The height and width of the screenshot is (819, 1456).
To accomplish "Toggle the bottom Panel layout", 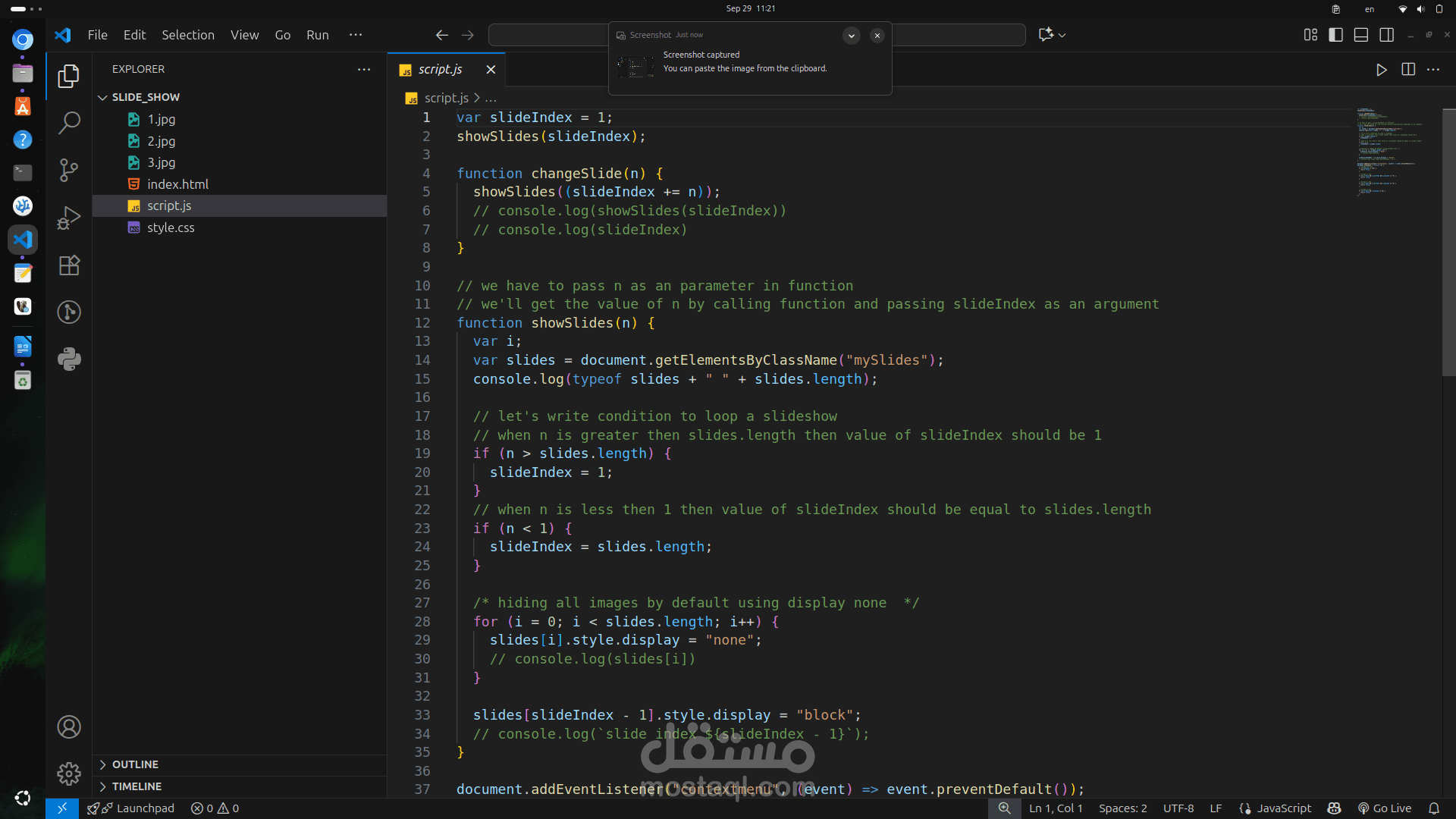I will pyautogui.click(x=1361, y=35).
